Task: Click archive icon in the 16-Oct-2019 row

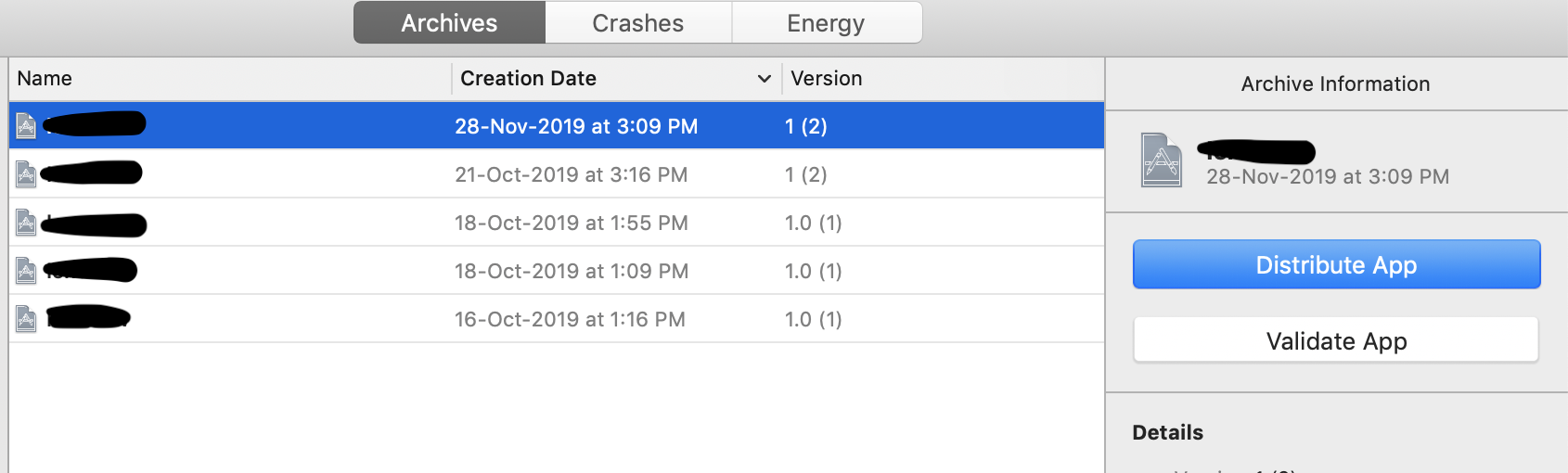Action: tap(26, 319)
